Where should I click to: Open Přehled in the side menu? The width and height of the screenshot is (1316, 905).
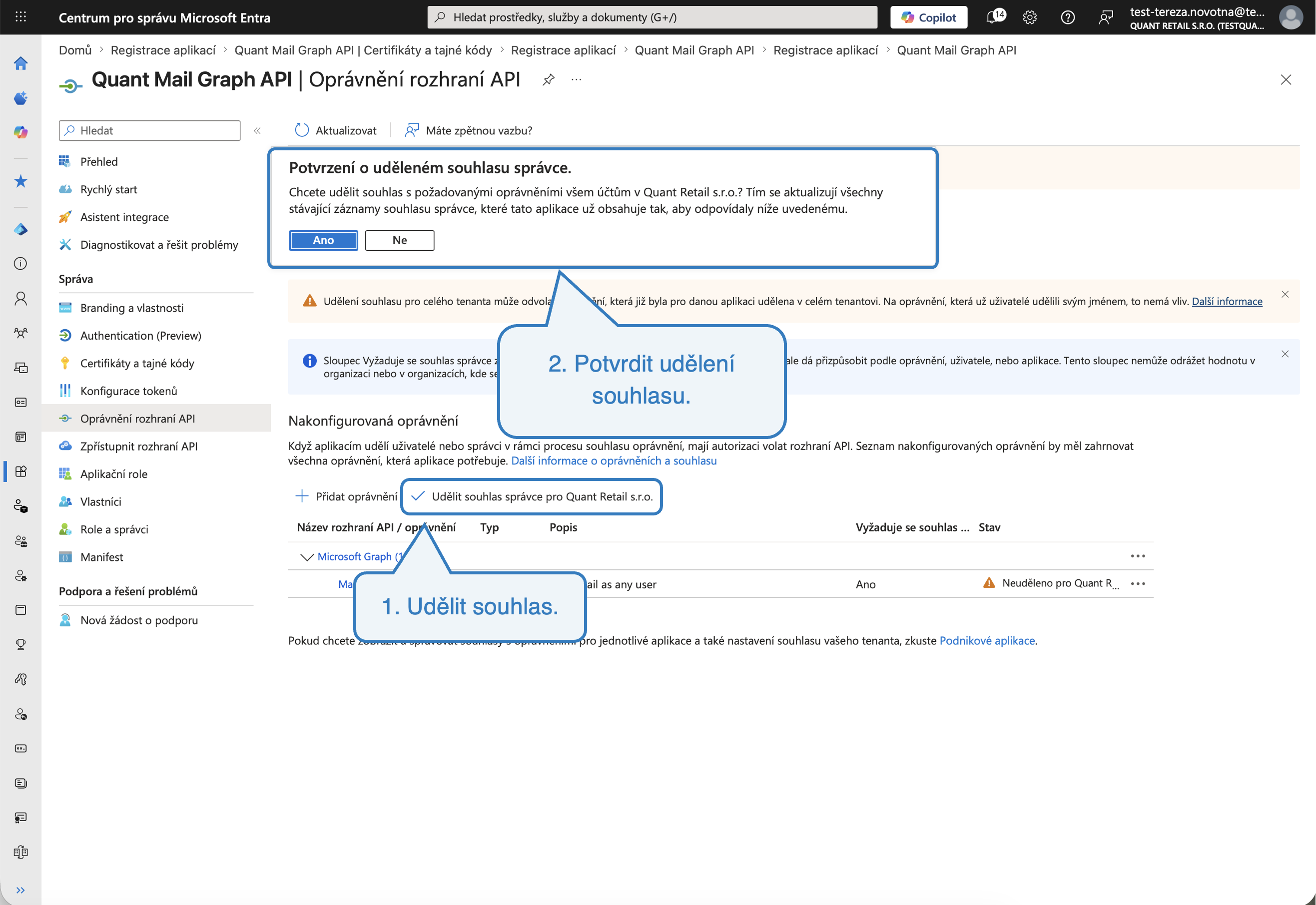(99, 162)
